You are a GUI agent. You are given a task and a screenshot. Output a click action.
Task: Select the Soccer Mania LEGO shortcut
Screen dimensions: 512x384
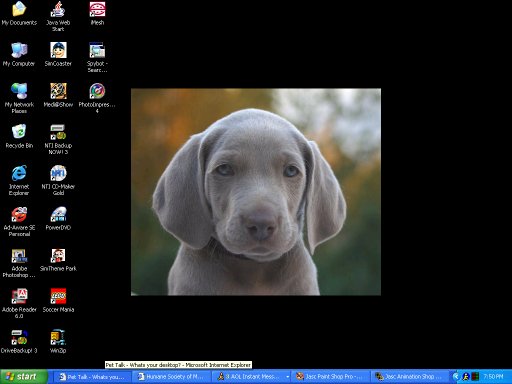tap(58, 300)
